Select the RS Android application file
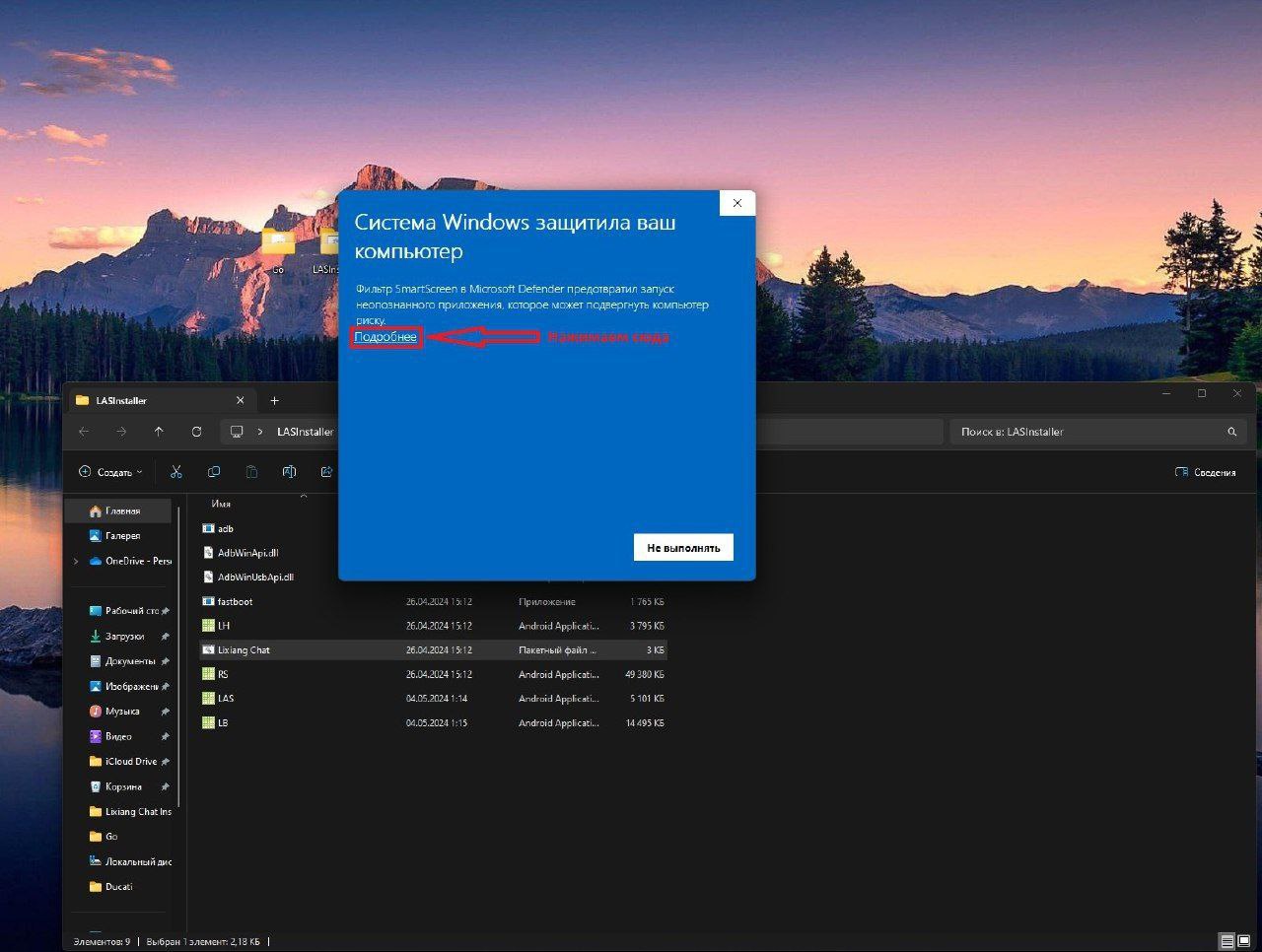 (x=432, y=674)
